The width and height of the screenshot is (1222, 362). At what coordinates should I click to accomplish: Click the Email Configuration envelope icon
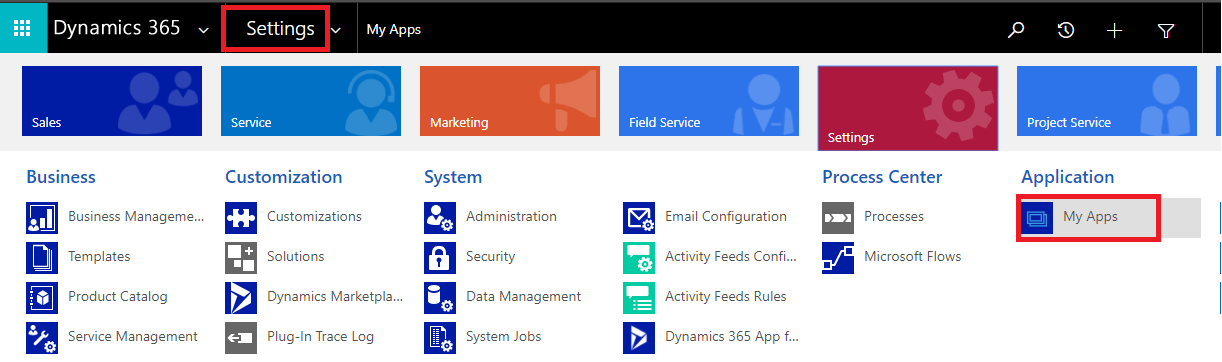coord(639,217)
